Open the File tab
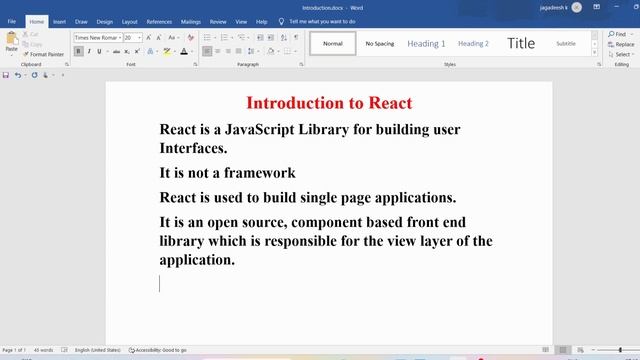This screenshot has width=640, height=360. pyautogui.click(x=12, y=22)
